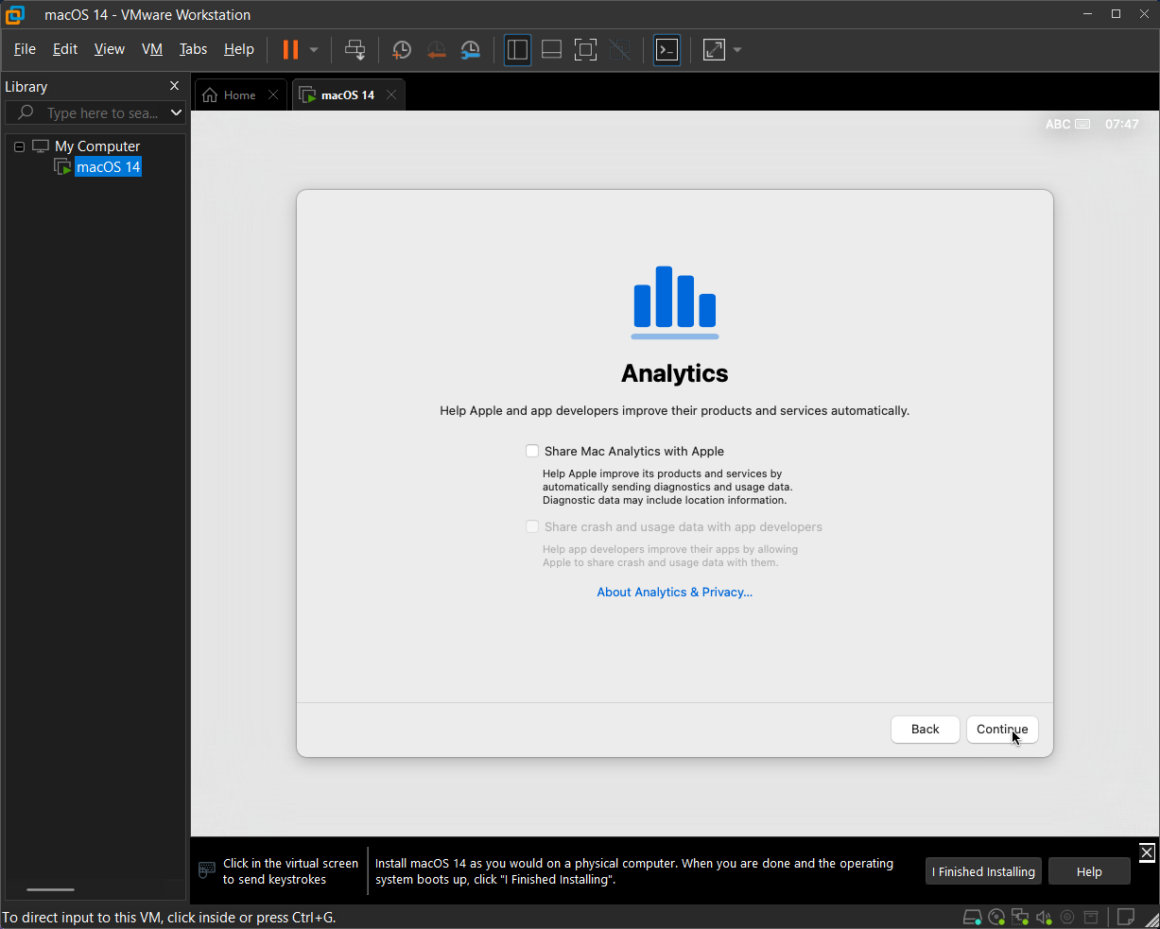Click the I Finished Installing button
Viewport: 1160px width, 929px height.
pos(983,871)
